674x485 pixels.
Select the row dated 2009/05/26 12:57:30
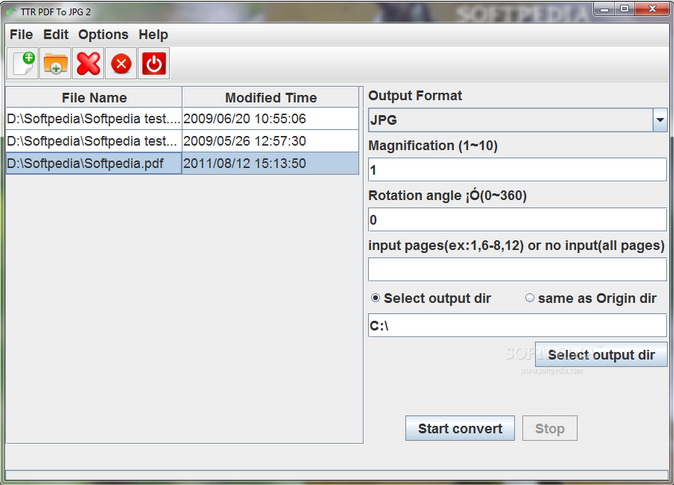click(x=182, y=141)
